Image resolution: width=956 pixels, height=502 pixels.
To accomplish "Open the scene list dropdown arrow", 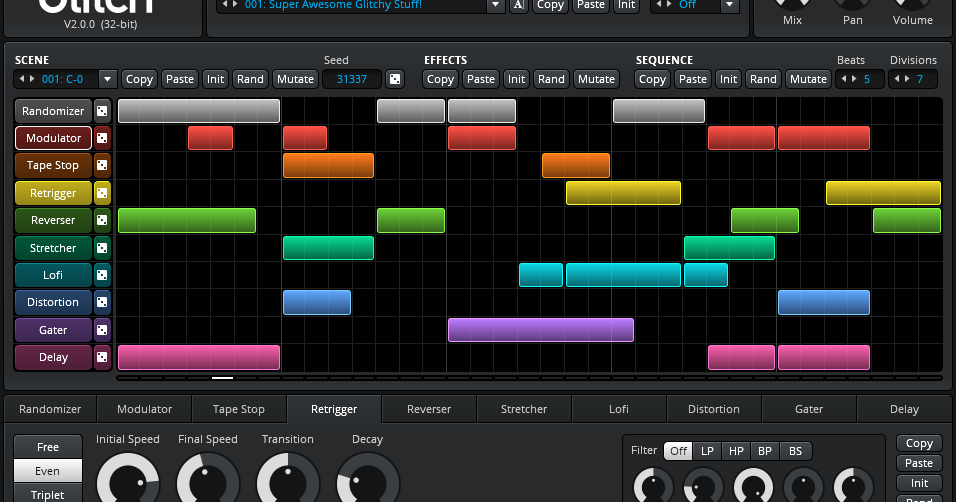I will [107, 79].
